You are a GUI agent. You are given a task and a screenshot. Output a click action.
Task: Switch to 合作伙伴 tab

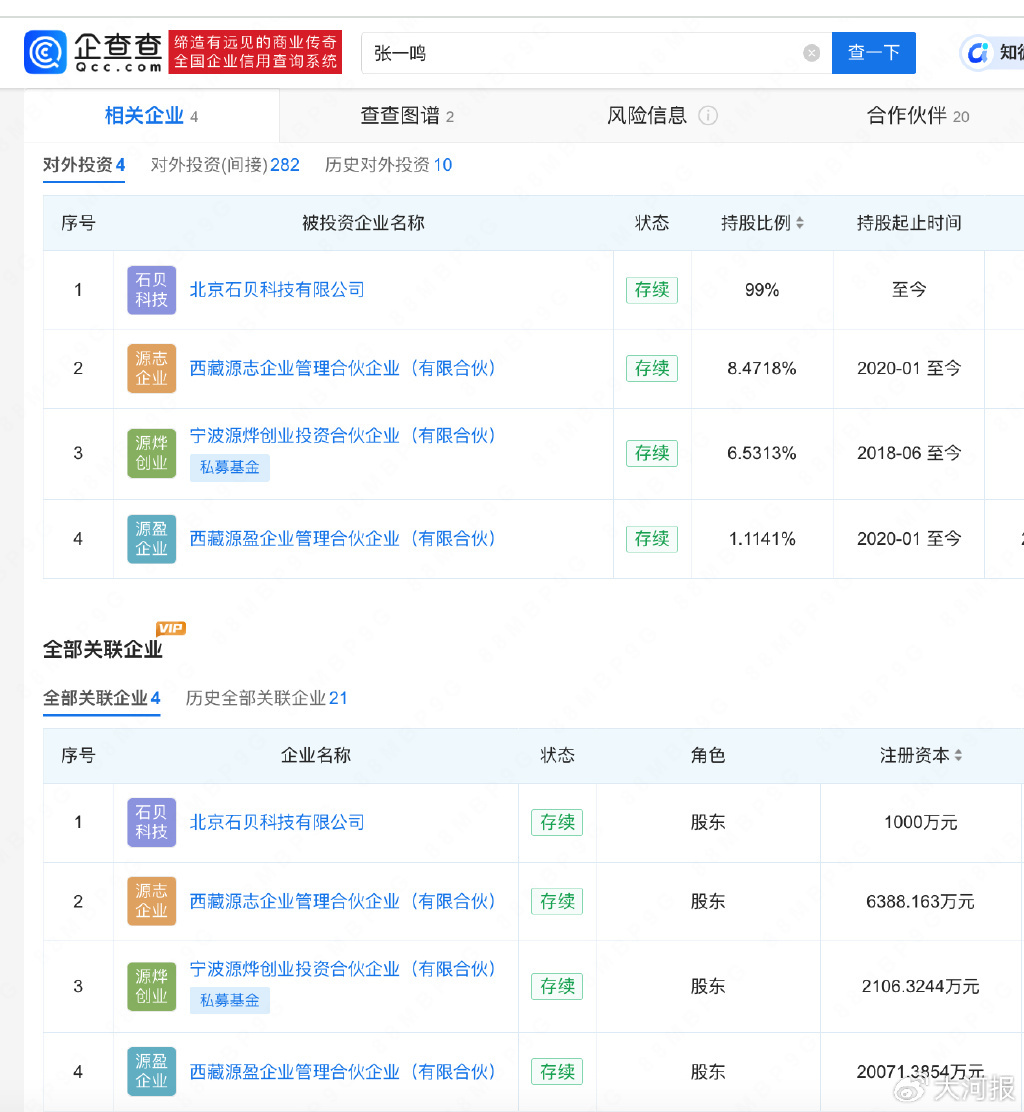918,116
